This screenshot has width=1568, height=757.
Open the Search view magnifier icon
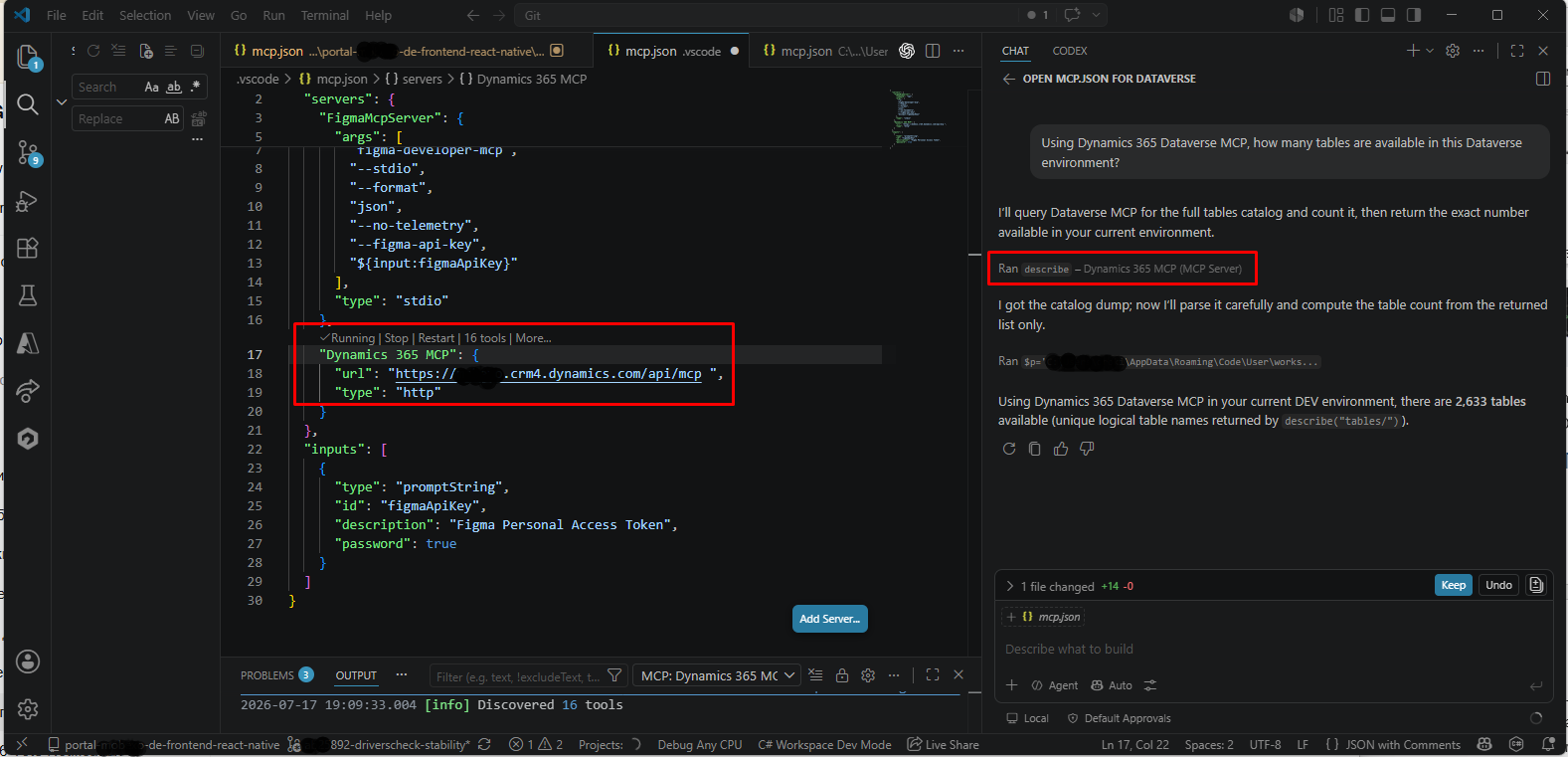tap(28, 104)
